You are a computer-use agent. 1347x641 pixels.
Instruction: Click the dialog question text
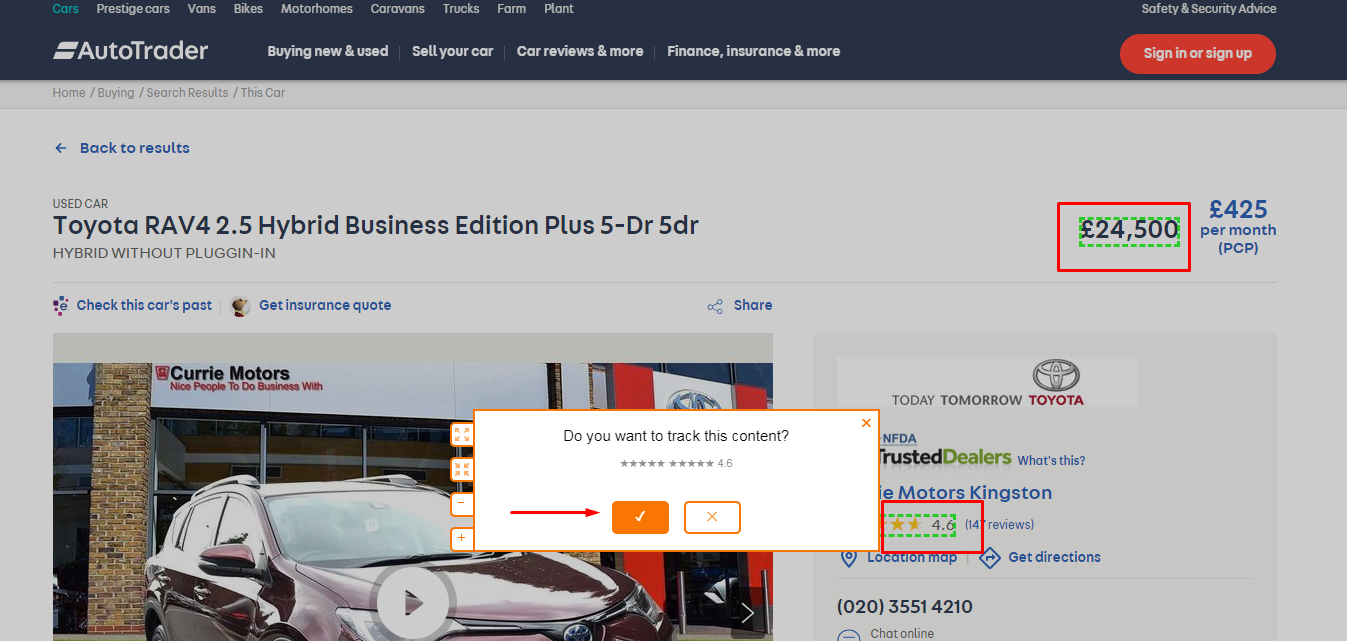coord(676,436)
